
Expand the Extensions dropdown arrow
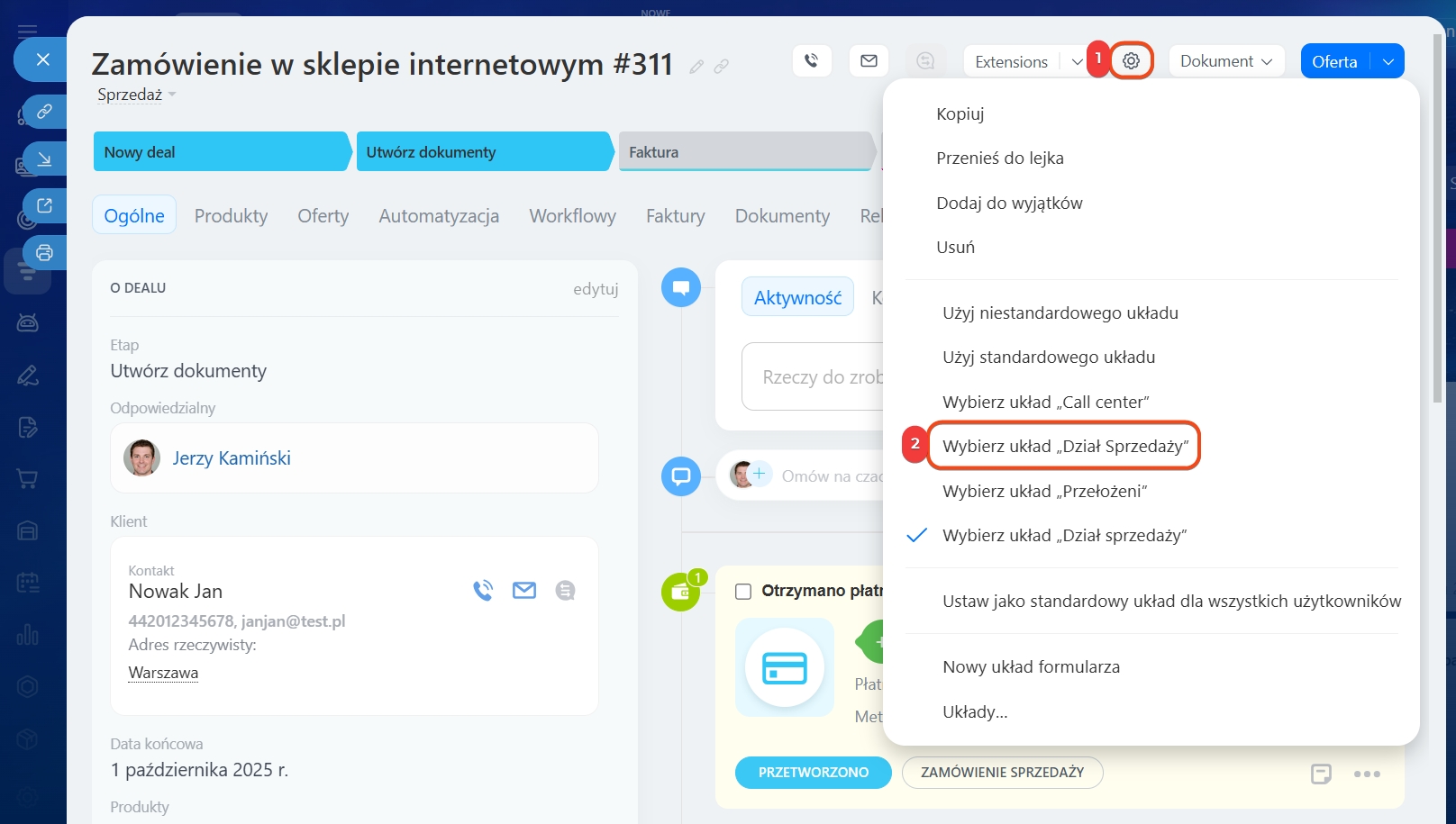[x=1077, y=62]
